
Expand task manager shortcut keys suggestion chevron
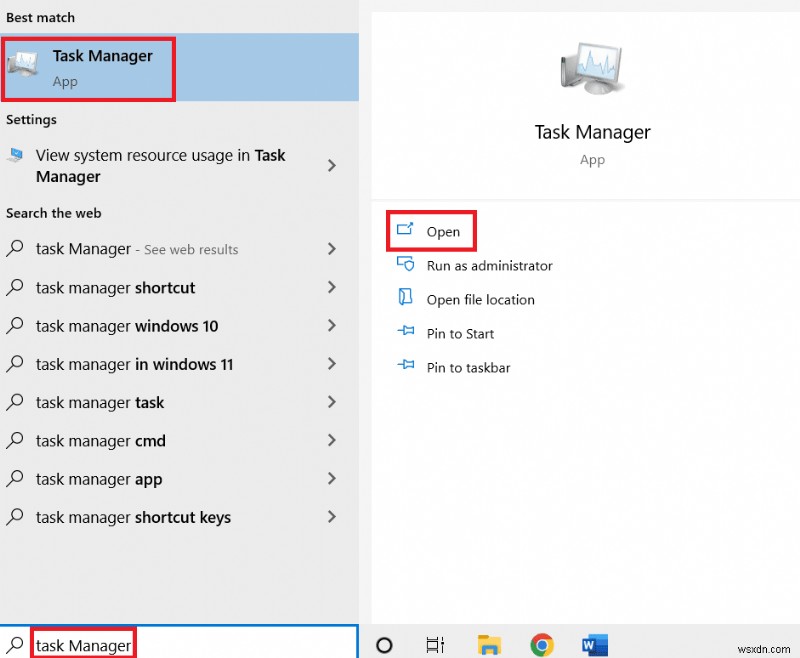click(x=332, y=517)
